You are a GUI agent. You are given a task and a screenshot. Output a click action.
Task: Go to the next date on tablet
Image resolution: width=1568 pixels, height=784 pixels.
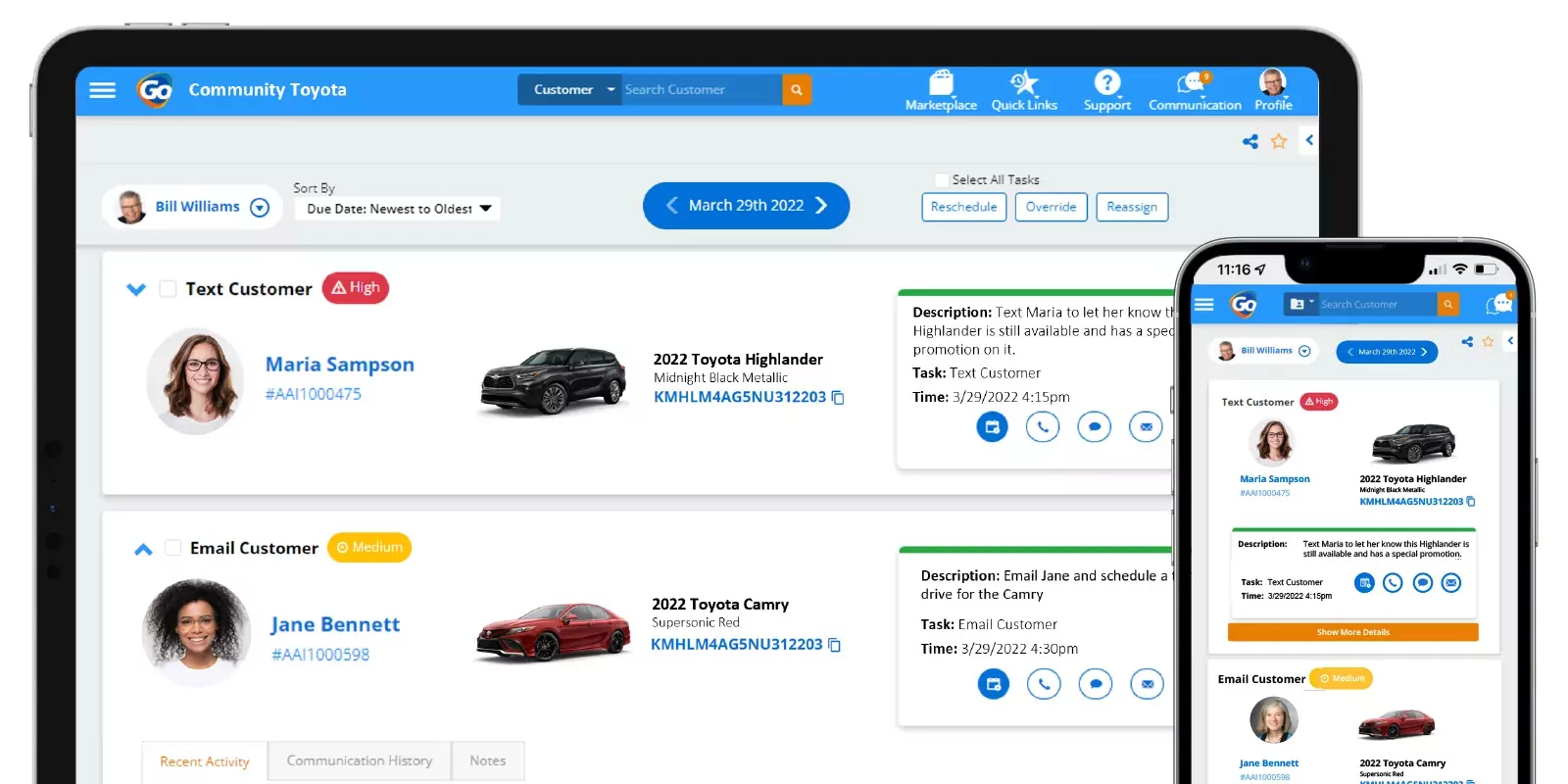[x=821, y=205]
